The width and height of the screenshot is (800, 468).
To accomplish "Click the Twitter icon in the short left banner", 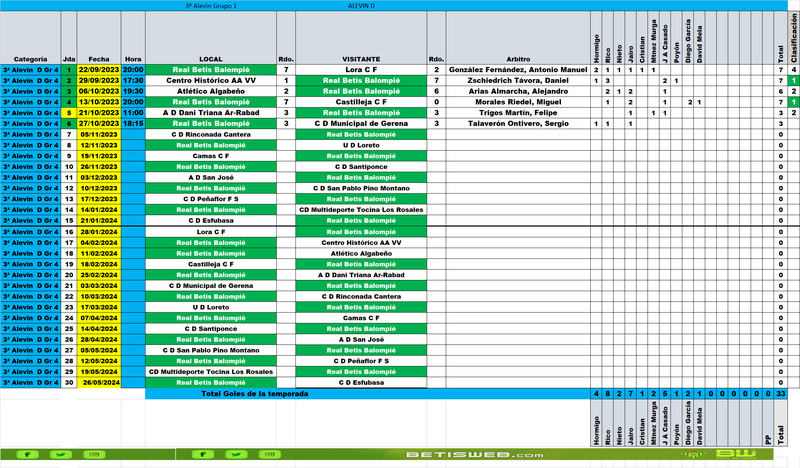I will pos(61,454).
